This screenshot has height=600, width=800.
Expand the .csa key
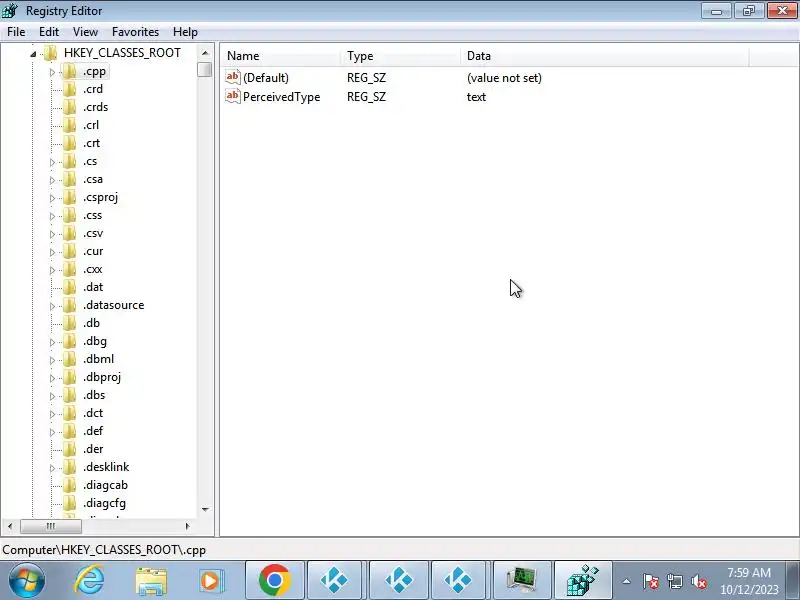[52, 180]
